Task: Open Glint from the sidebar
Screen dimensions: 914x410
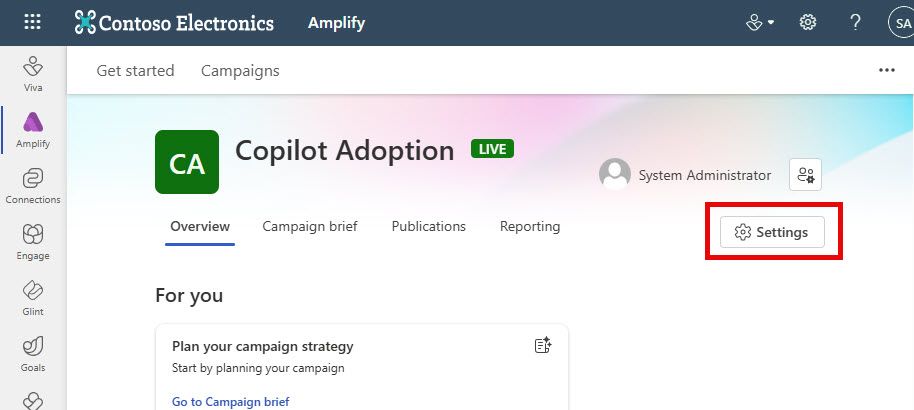Action: 33,298
